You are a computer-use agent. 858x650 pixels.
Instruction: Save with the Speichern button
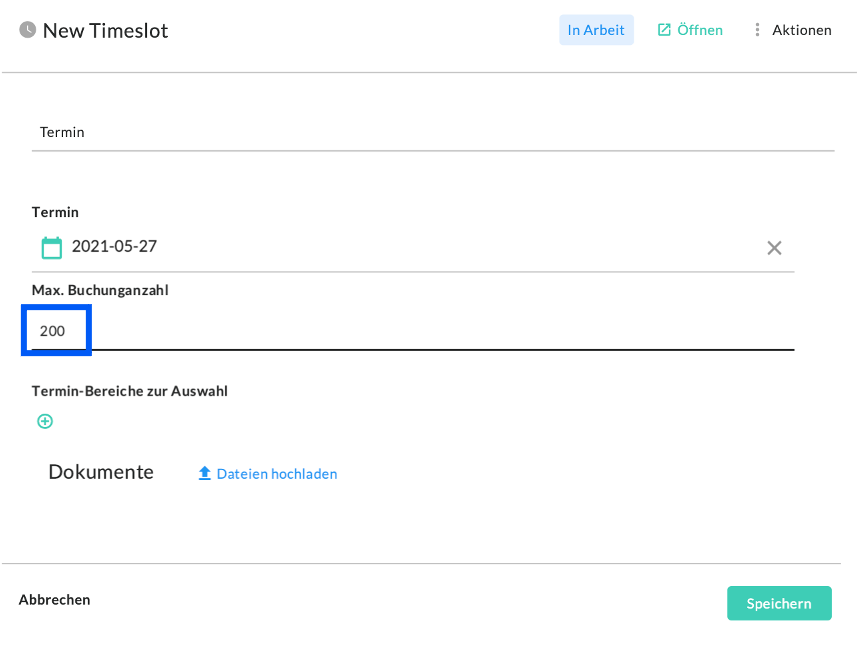click(x=779, y=603)
